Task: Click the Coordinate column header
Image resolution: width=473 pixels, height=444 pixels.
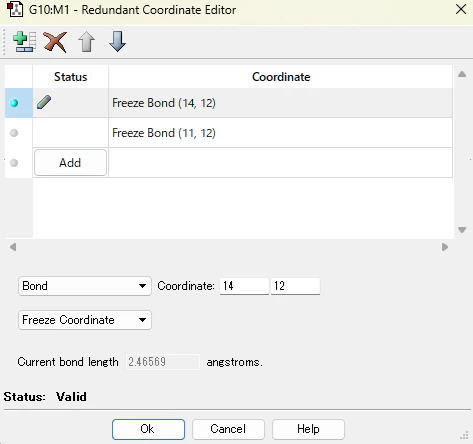Action: point(281,77)
